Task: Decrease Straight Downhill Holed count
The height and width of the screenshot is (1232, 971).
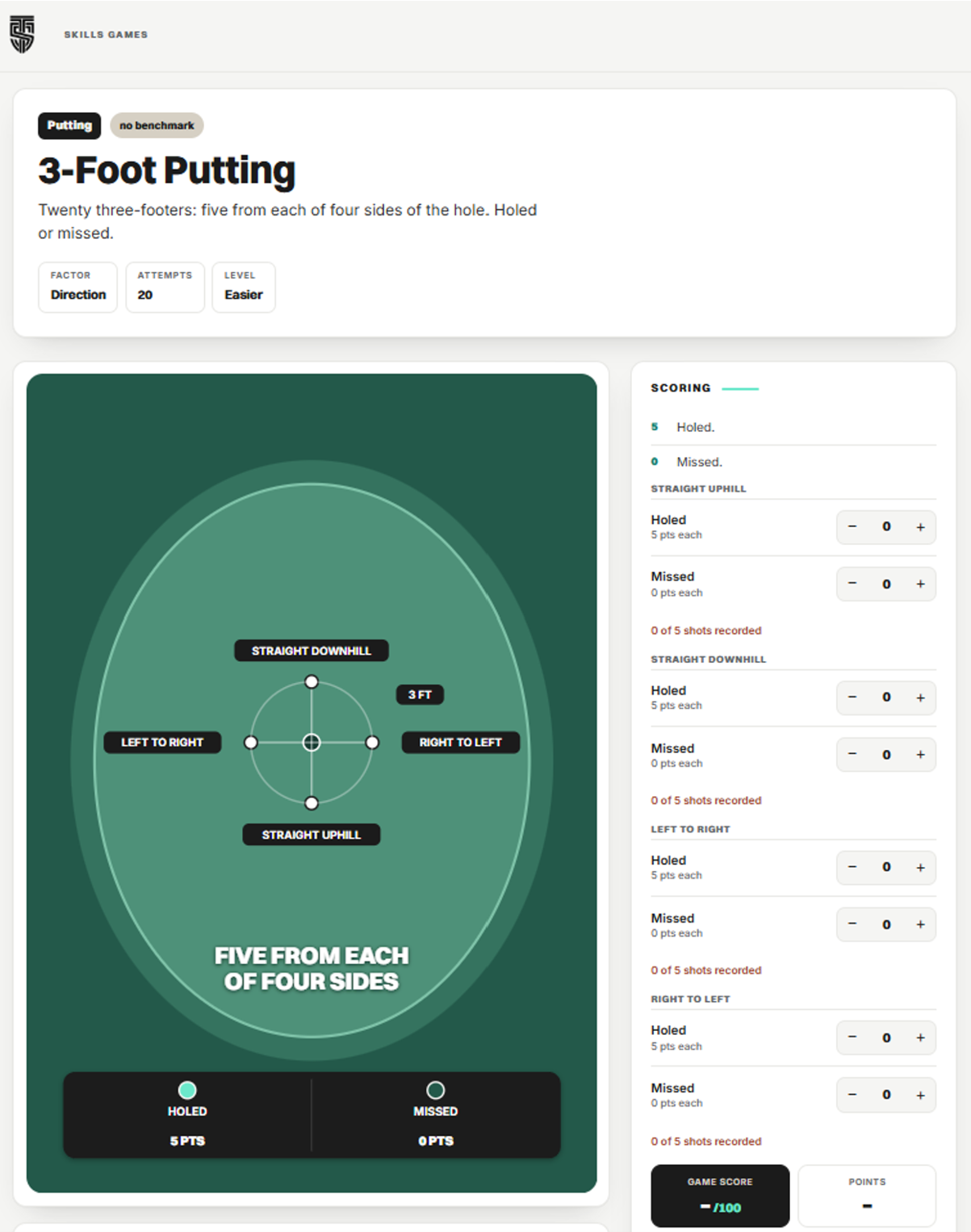Action: [852, 698]
